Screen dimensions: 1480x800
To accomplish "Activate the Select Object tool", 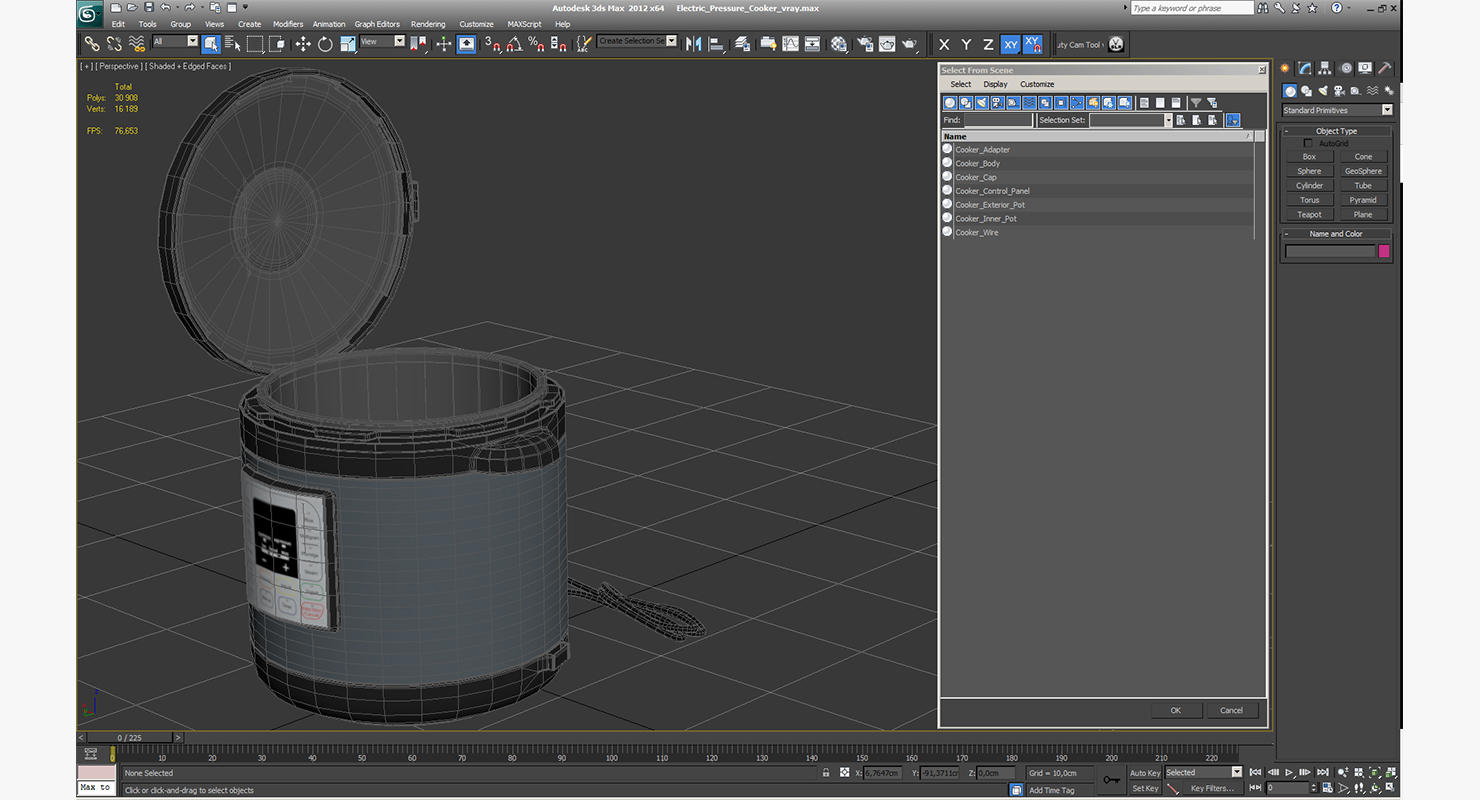I will coord(211,44).
